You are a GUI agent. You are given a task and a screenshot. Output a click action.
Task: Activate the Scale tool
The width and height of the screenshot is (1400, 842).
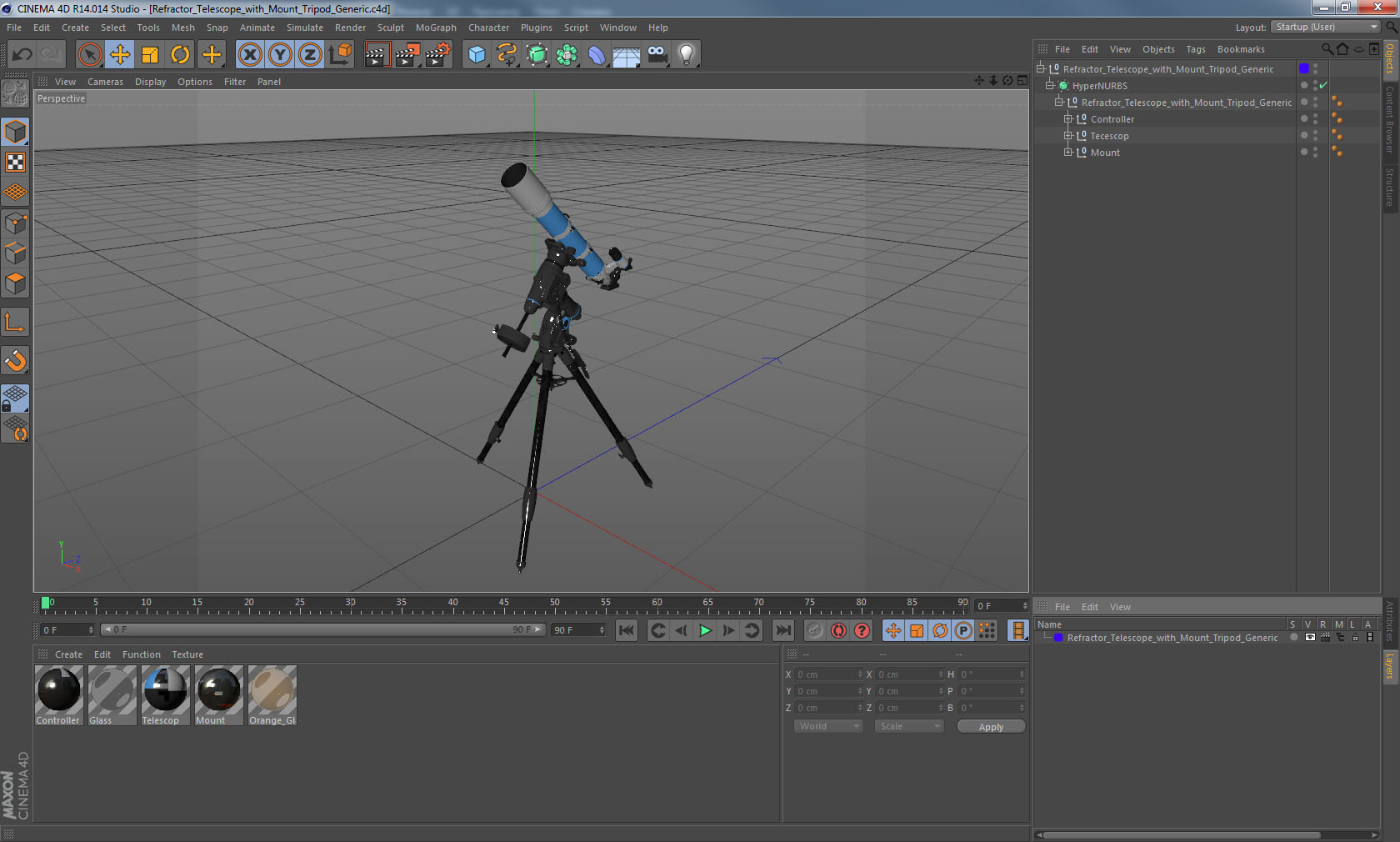tap(150, 55)
